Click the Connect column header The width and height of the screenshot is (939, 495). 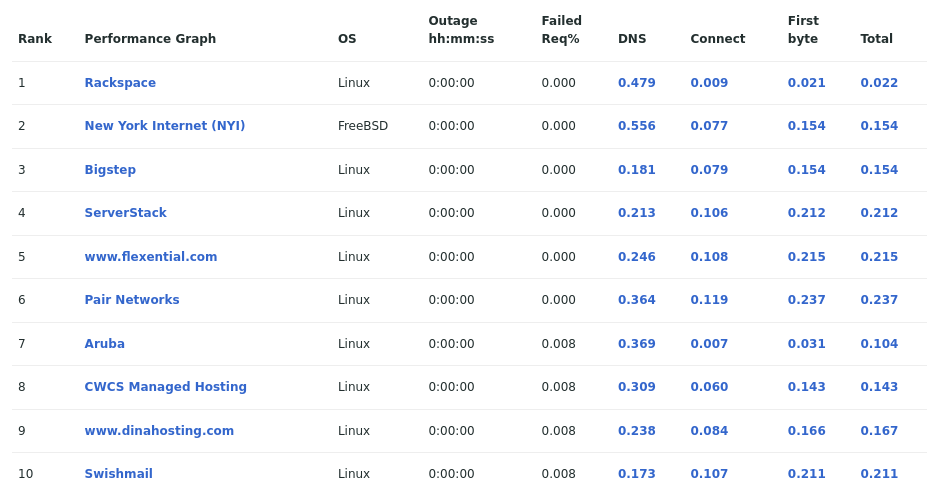click(717, 39)
